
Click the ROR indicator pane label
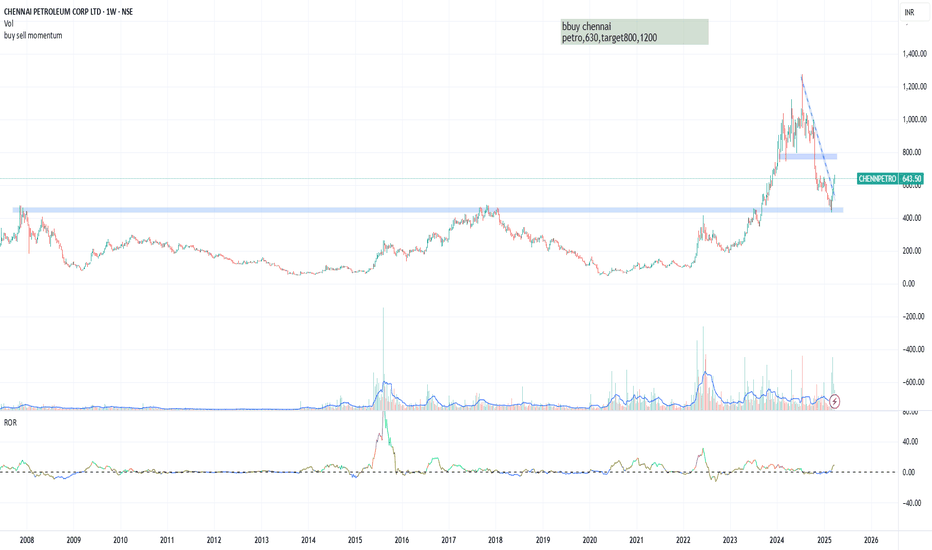click(x=10, y=423)
